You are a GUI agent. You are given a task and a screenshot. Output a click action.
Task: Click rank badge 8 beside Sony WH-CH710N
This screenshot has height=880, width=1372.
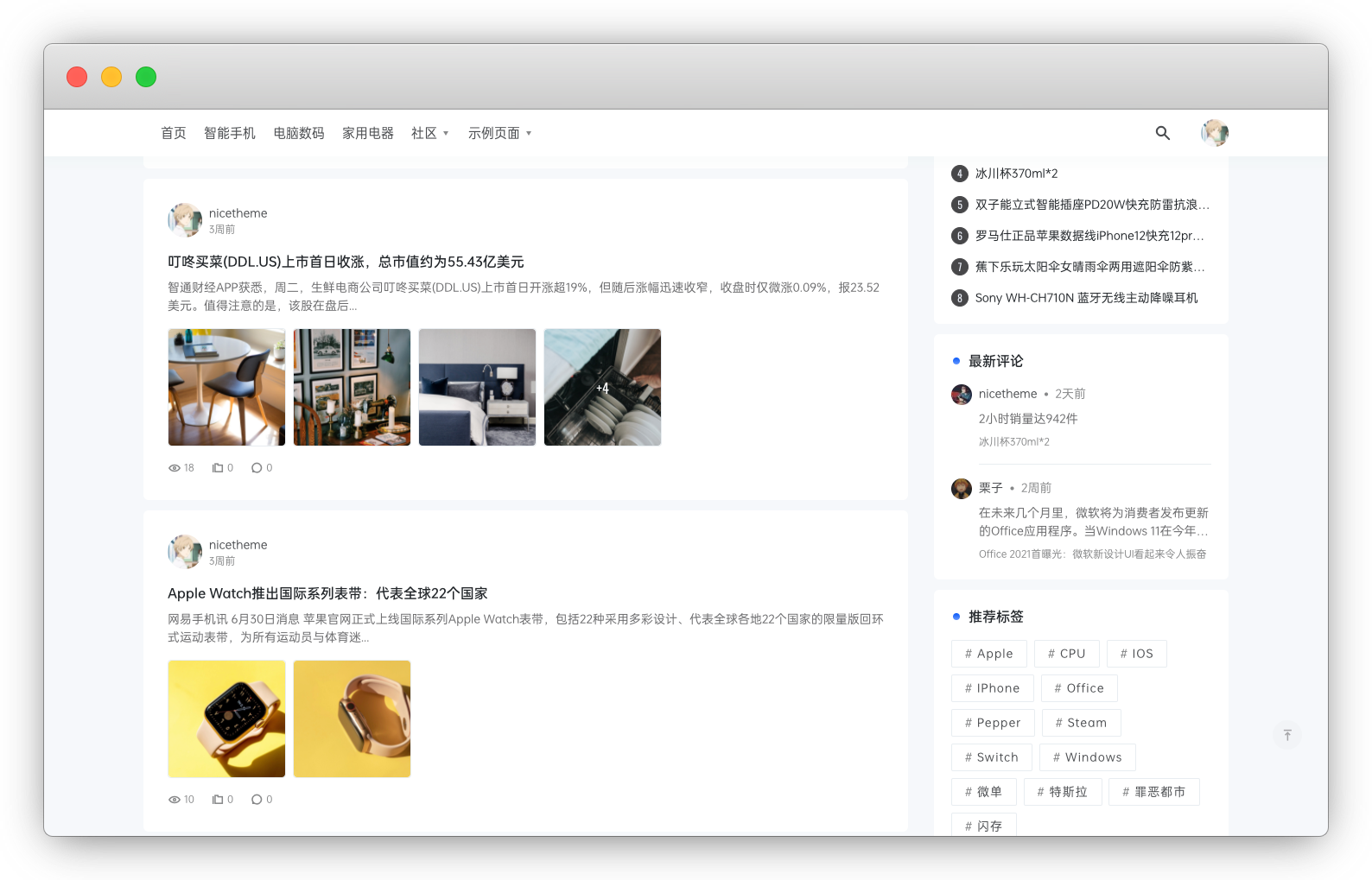coord(959,298)
